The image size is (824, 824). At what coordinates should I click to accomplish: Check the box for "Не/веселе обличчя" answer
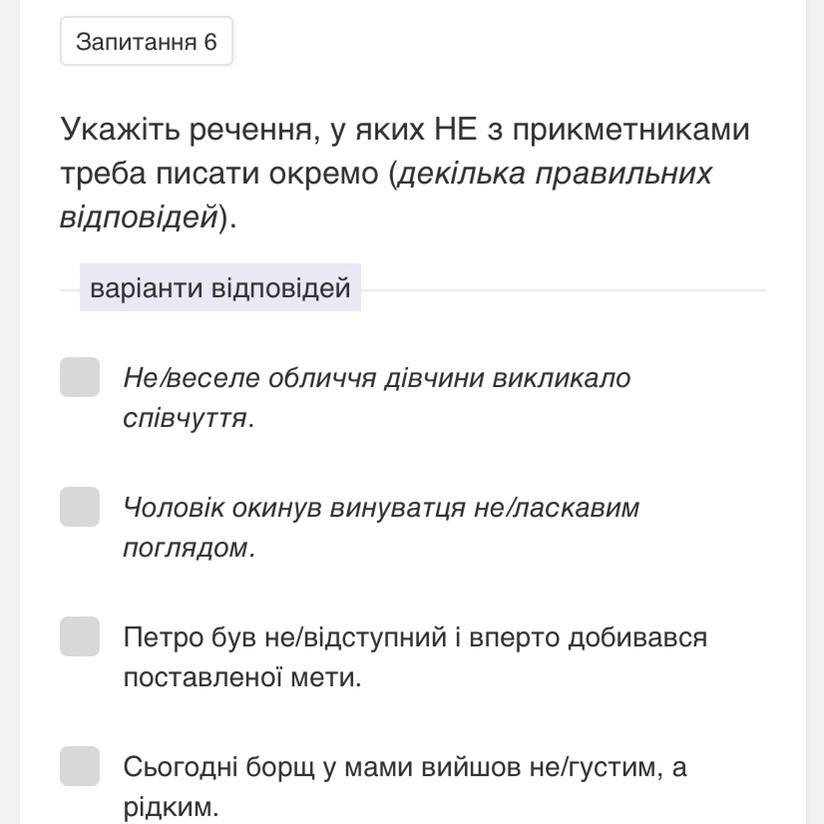pyautogui.click(x=80, y=377)
